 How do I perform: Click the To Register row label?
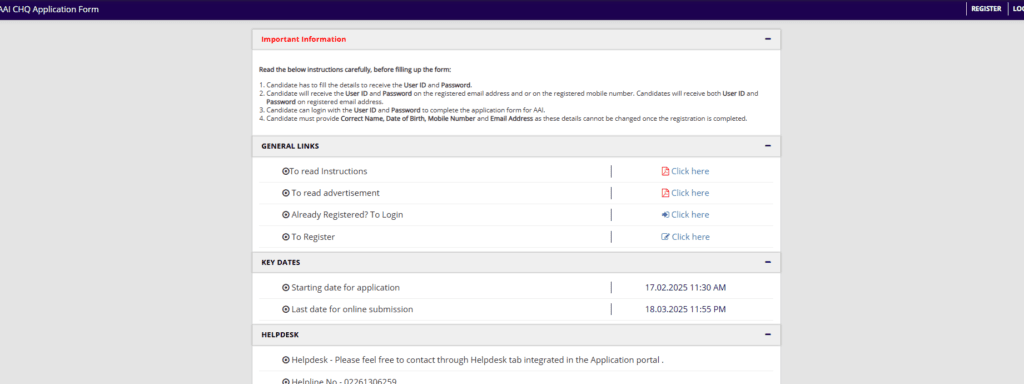pos(313,236)
